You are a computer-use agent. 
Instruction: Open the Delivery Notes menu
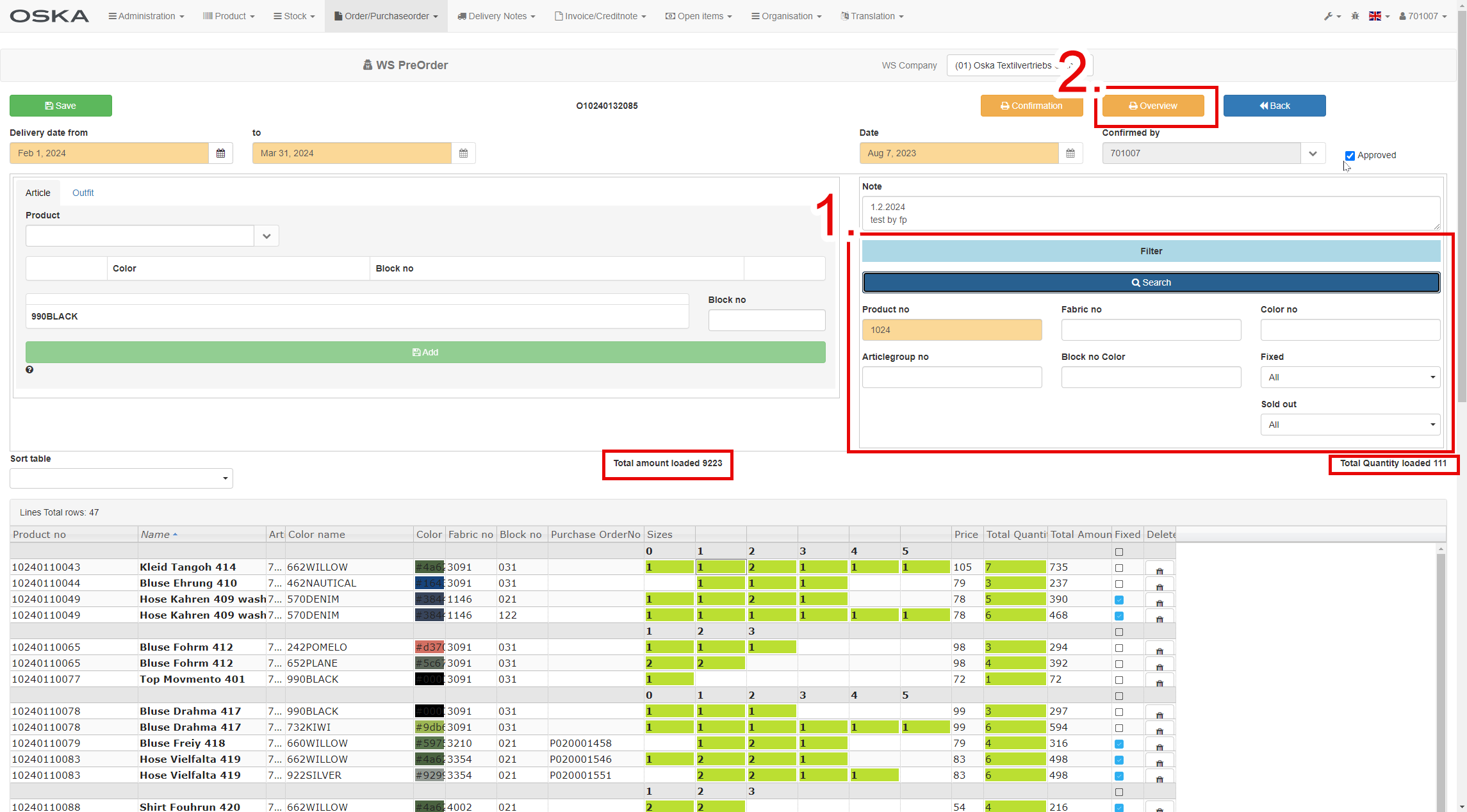(496, 16)
